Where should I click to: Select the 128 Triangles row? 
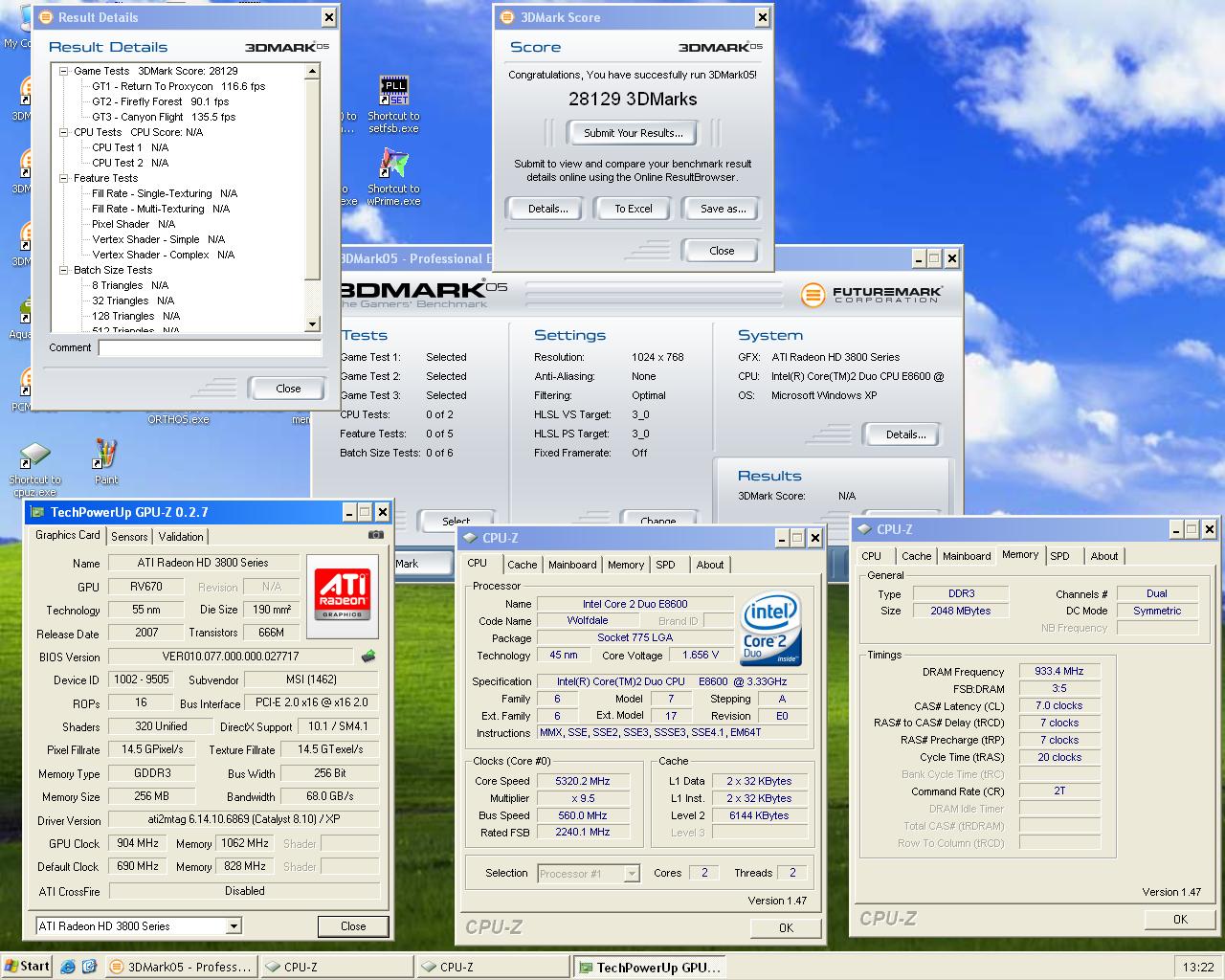click(x=135, y=316)
